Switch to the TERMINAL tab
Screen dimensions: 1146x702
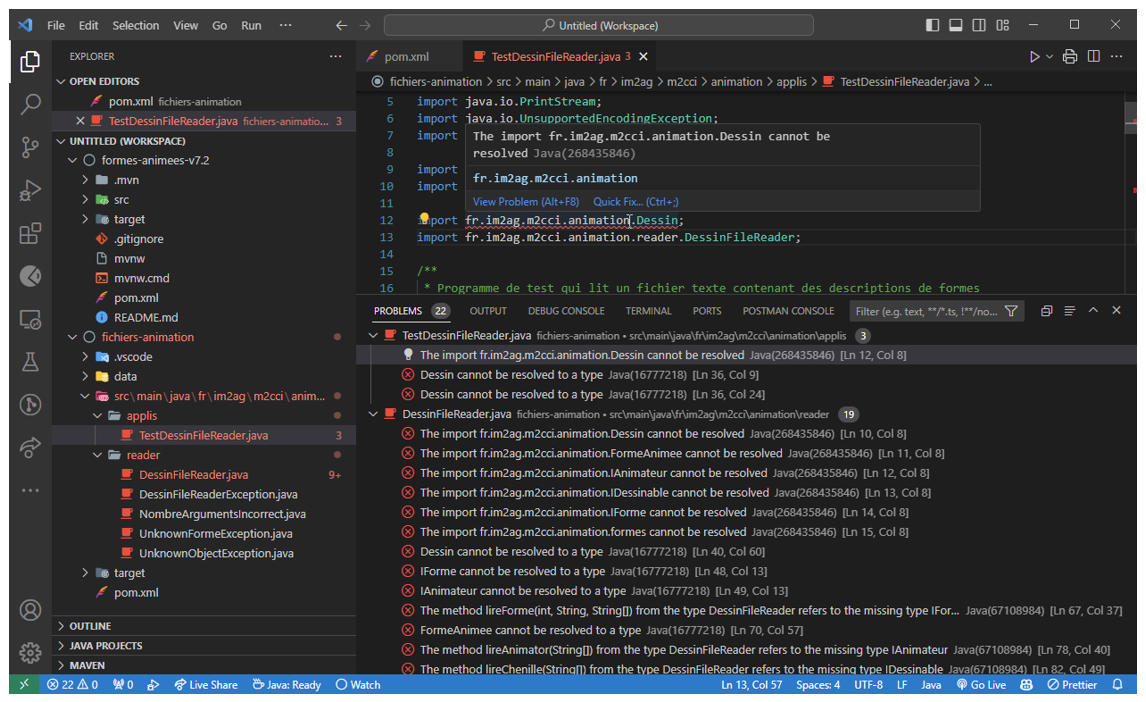pos(648,311)
